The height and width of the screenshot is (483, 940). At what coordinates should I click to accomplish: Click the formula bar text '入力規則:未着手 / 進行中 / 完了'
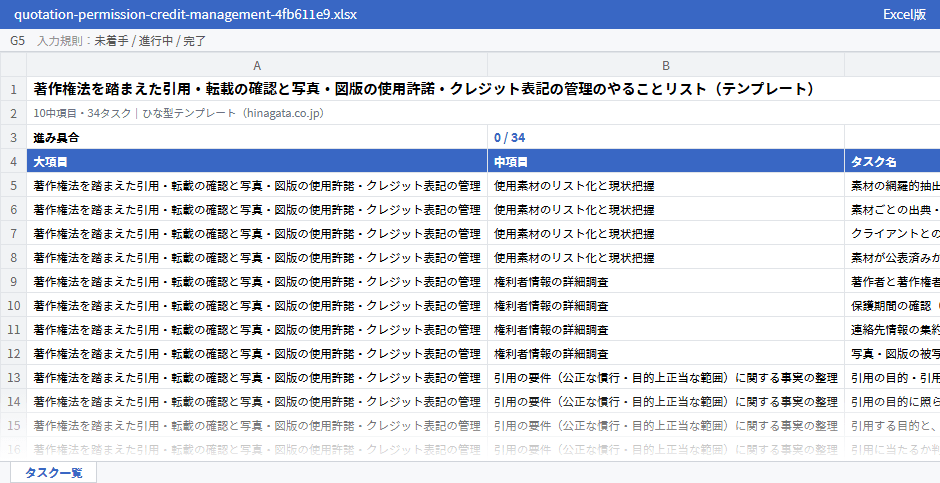[x=122, y=41]
